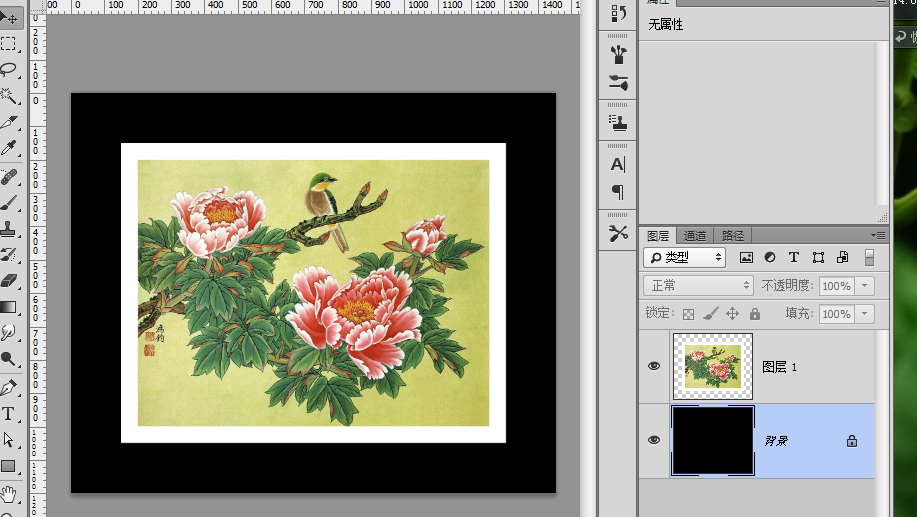
Task: Select the Horizontal Type tool
Action: click(9, 413)
